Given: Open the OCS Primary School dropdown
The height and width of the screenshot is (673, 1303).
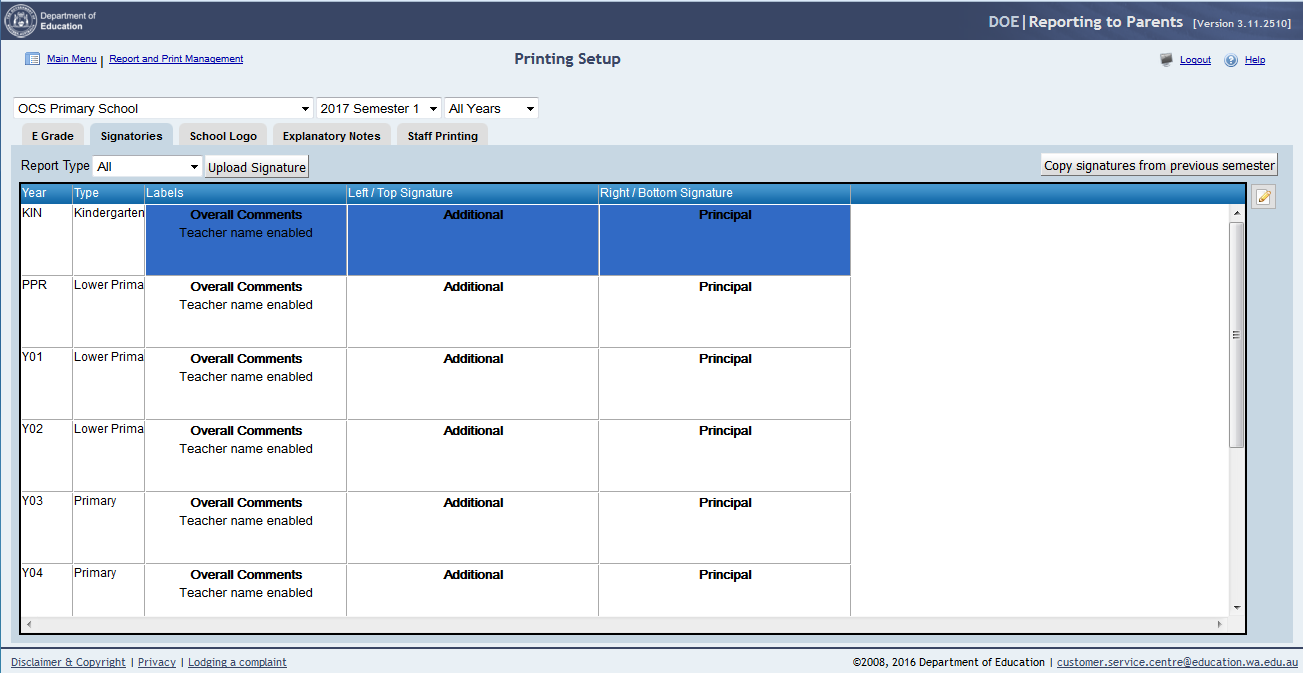Looking at the screenshot, I should (x=164, y=108).
